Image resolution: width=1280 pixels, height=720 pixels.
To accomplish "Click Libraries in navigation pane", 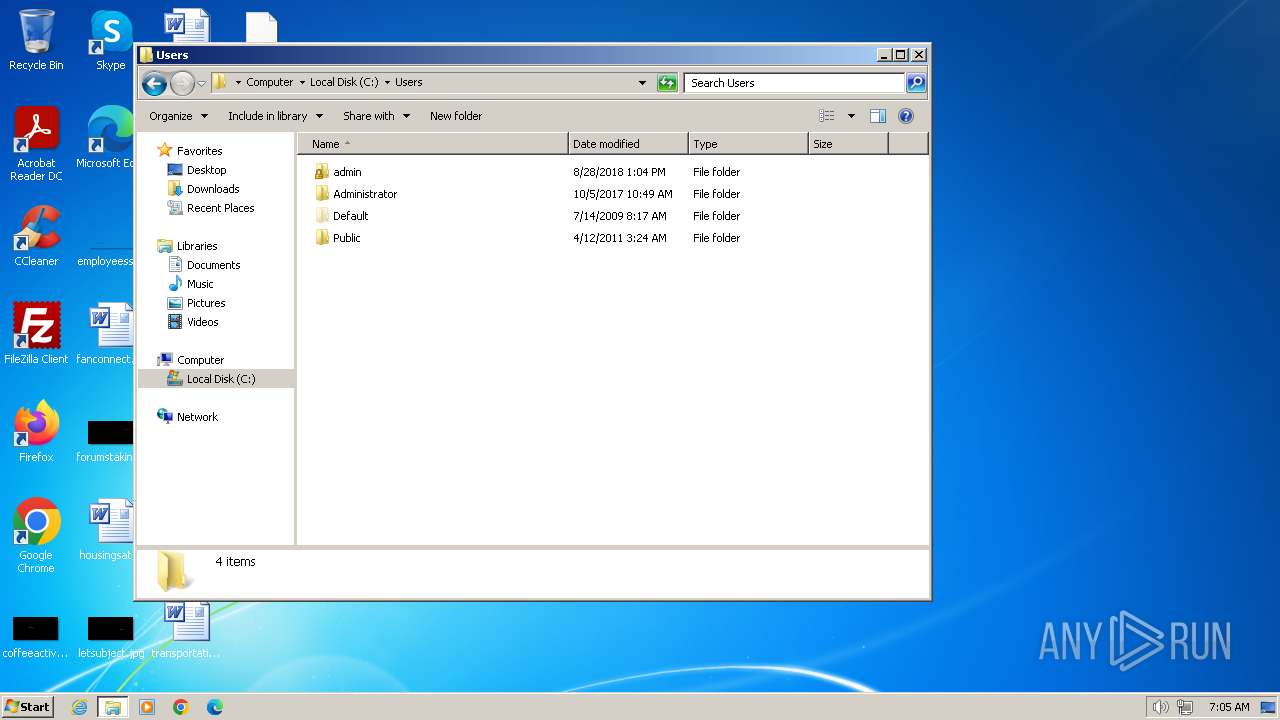I will click(197, 246).
